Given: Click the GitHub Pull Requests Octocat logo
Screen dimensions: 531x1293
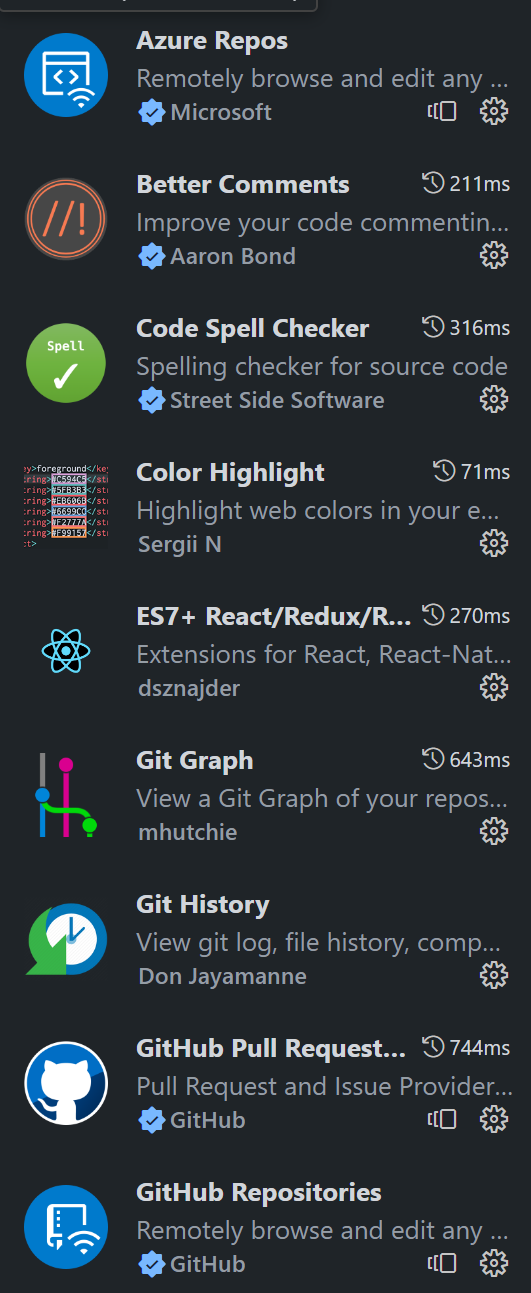Looking at the screenshot, I should pos(66,1083).
